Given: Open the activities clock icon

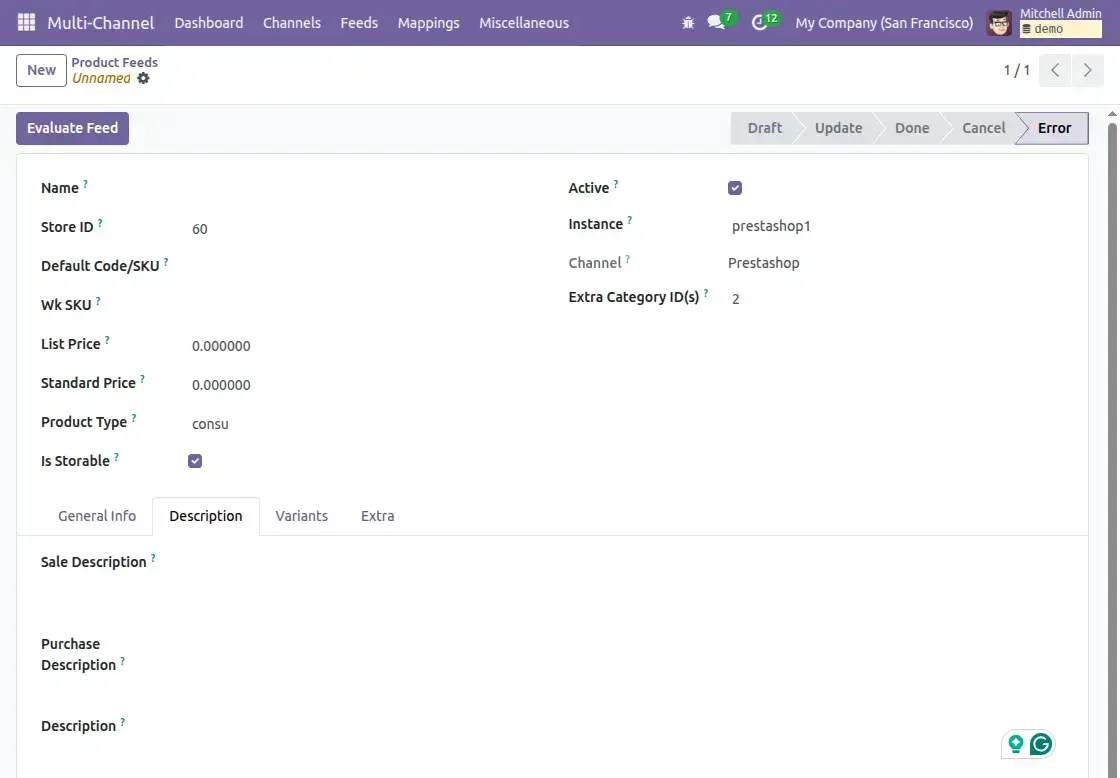Looking at the screenshot, I should [x=759, y=22].
